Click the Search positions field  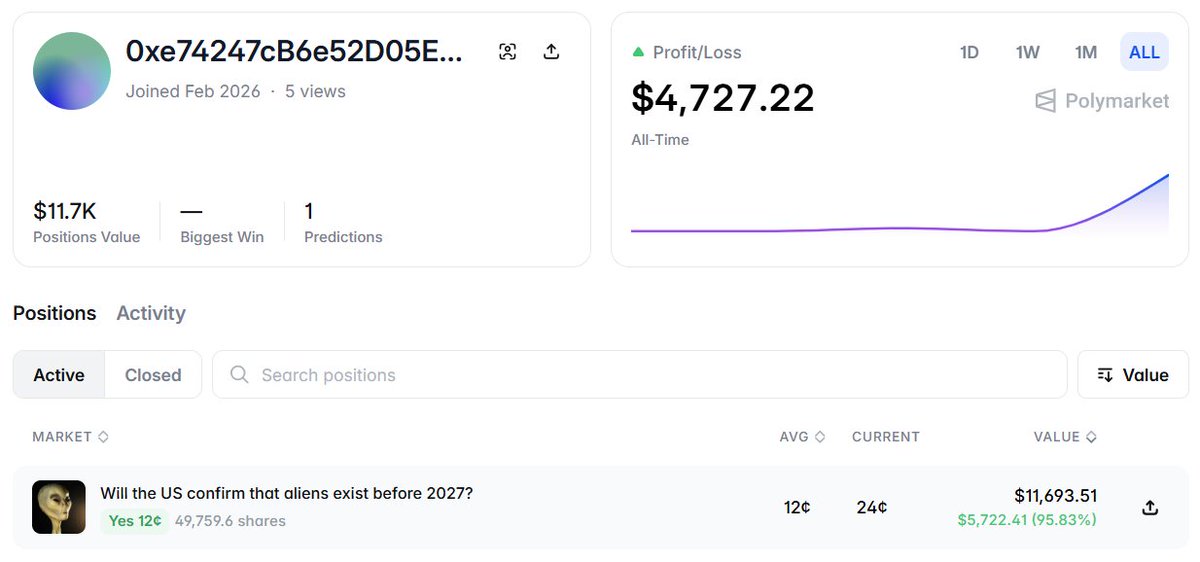pos(640,375)
